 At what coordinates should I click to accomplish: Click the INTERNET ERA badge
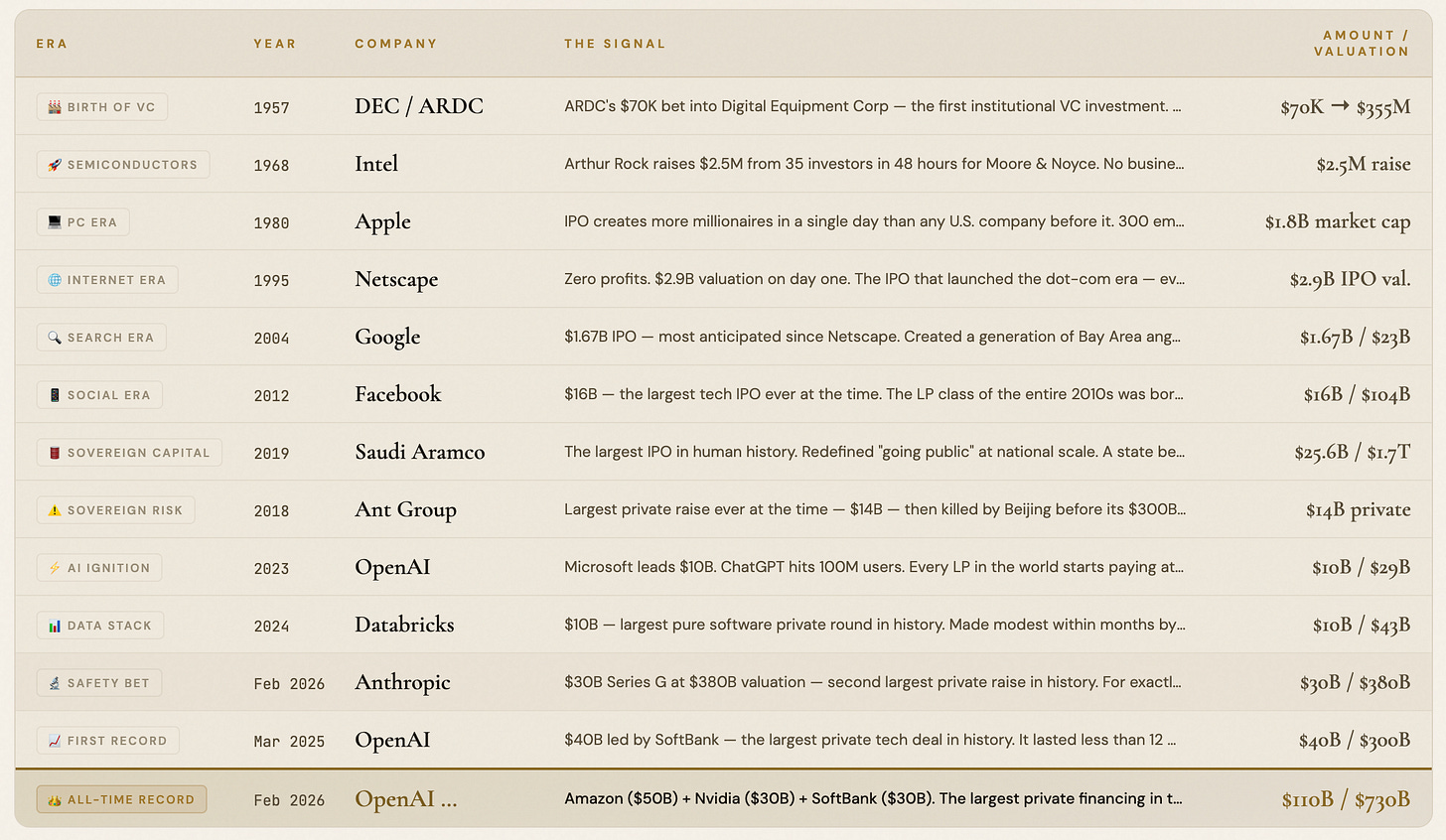pos(107,280)
